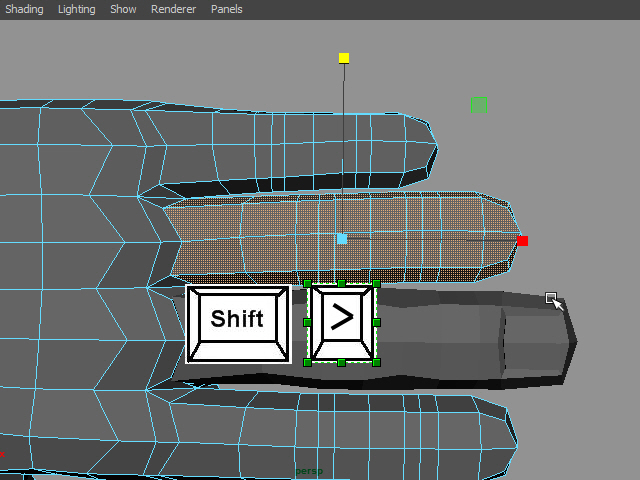Screen dimensions: 640x480
Task: Click the greater-than key graphic overlay
Action: tap(342, 323)
